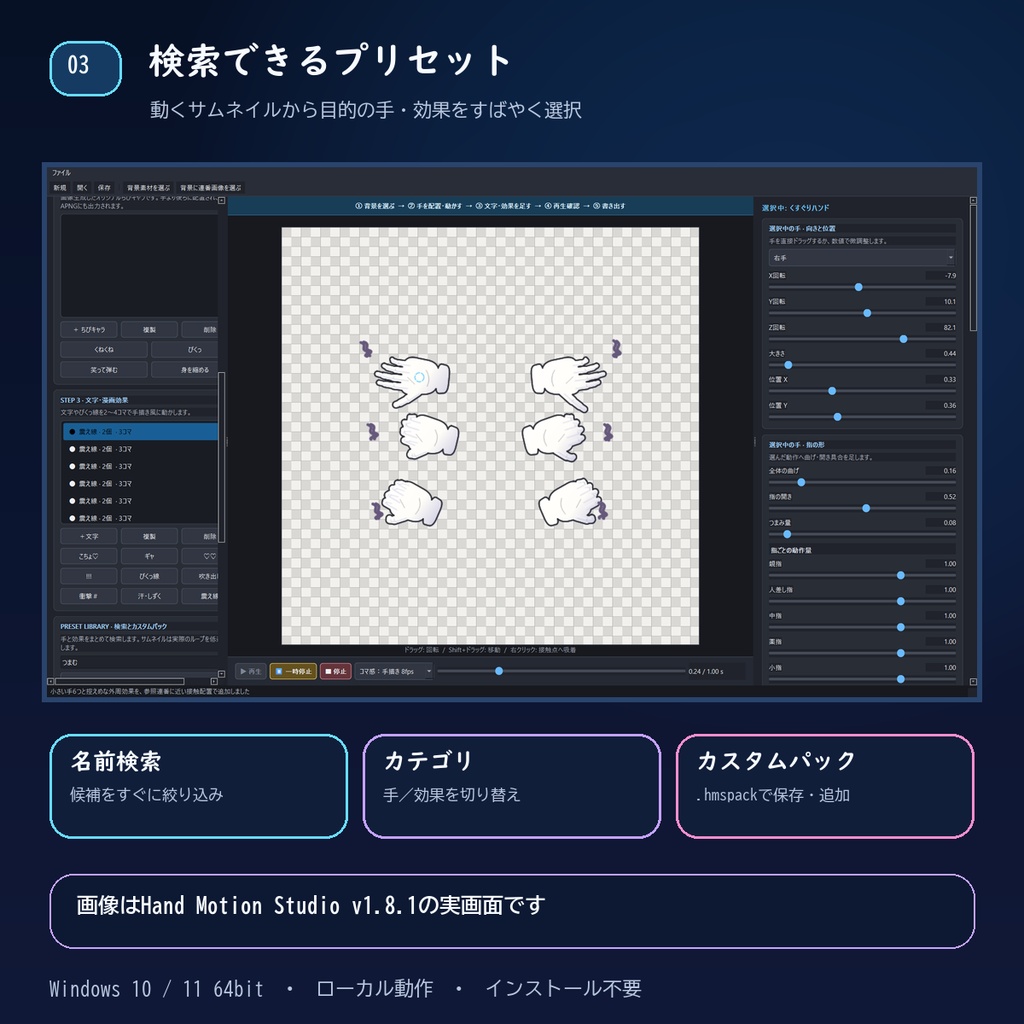Click the X回転 value field showing -7.9
The width and height of the screenshot is (1024, 1024).
click(x=941, y=276)
